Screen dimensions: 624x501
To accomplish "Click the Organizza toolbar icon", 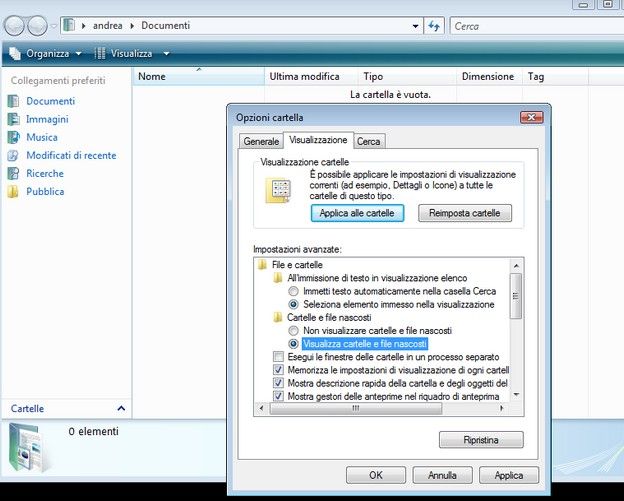I will coord(15,53).
